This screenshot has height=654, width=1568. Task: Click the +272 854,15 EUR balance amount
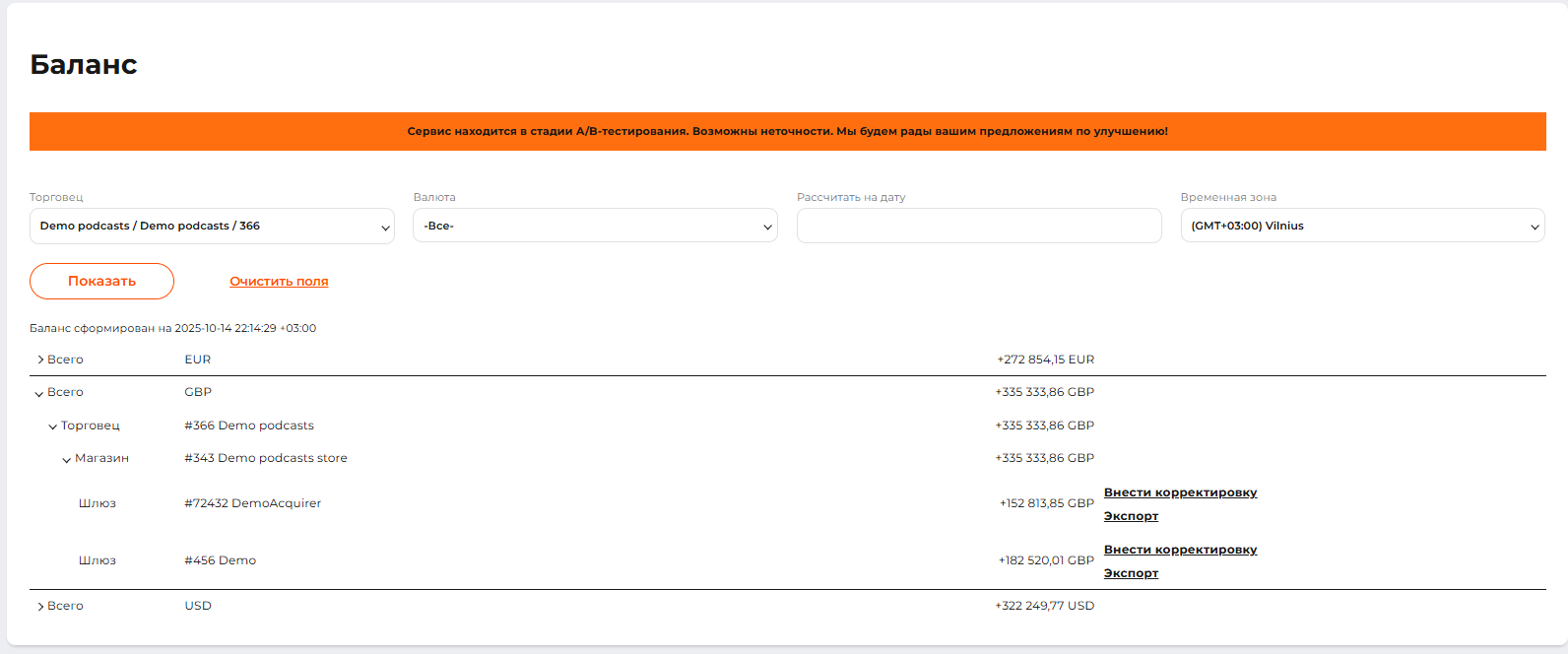coord(1045,360)
